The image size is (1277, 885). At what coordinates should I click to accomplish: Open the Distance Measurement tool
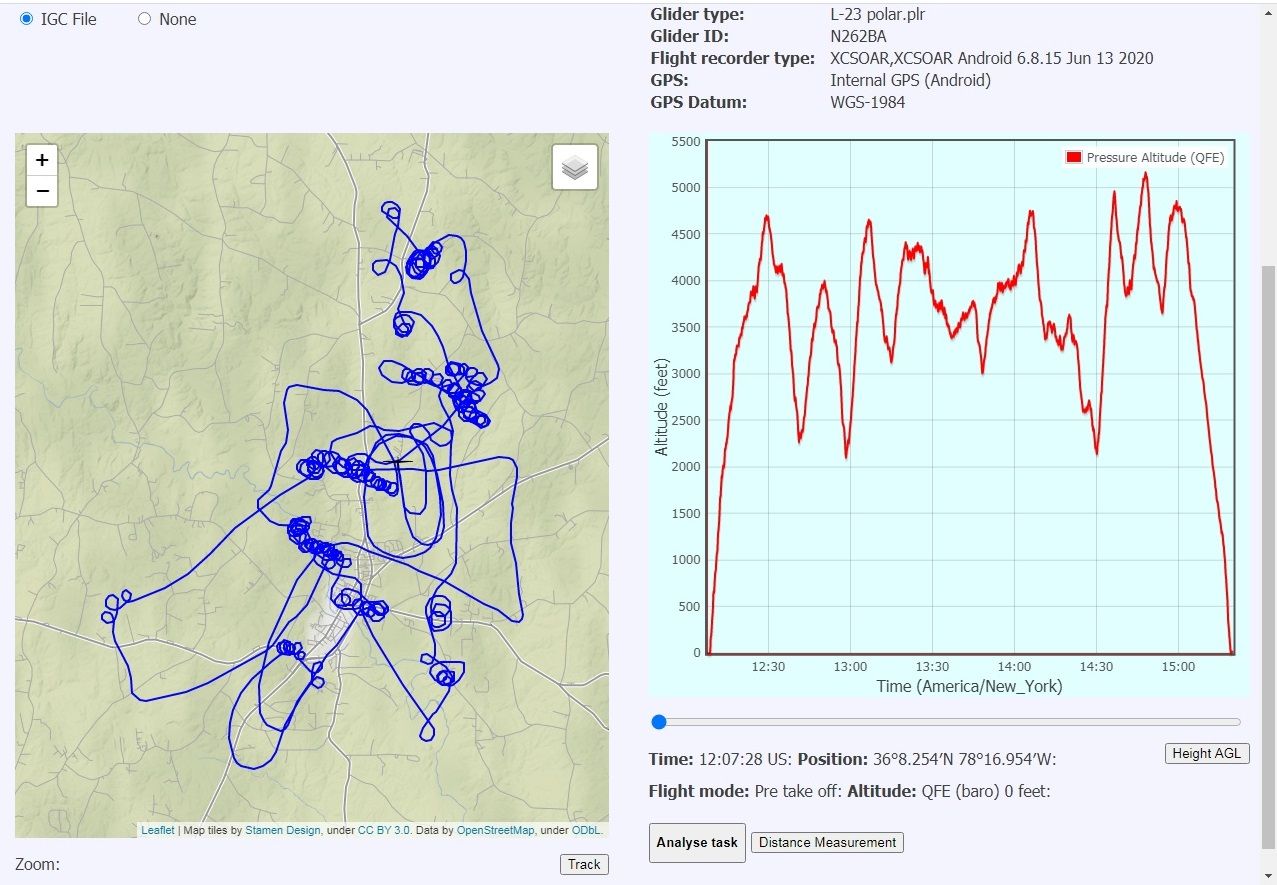point(827,842)
